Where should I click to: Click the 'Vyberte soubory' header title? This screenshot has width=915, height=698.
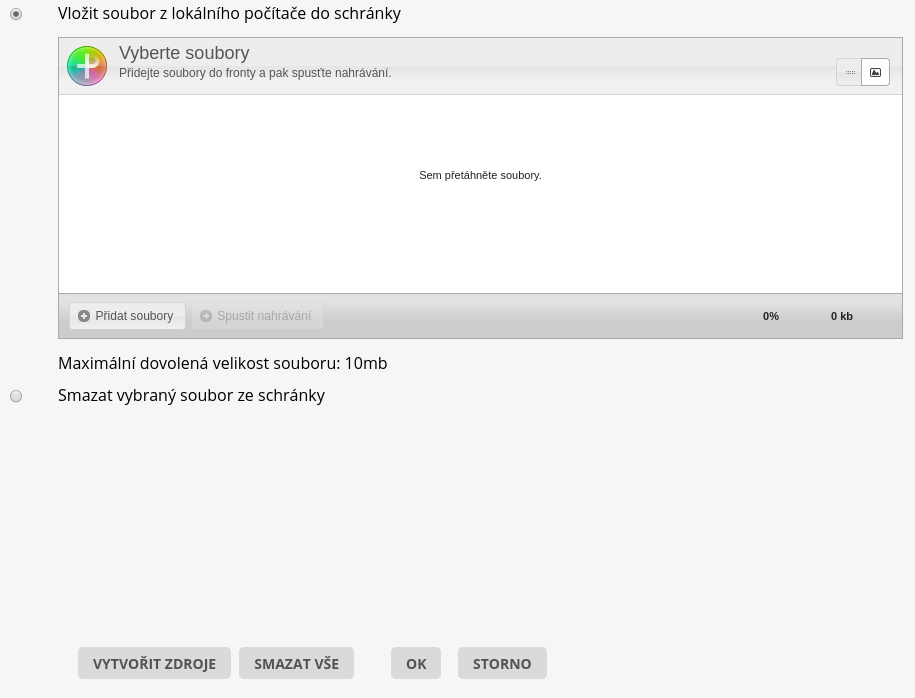[x=184, y=53]
